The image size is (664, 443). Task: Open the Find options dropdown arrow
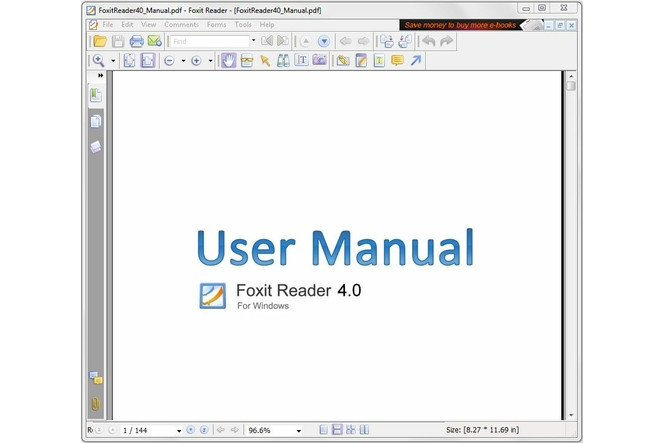coord(253,41)
